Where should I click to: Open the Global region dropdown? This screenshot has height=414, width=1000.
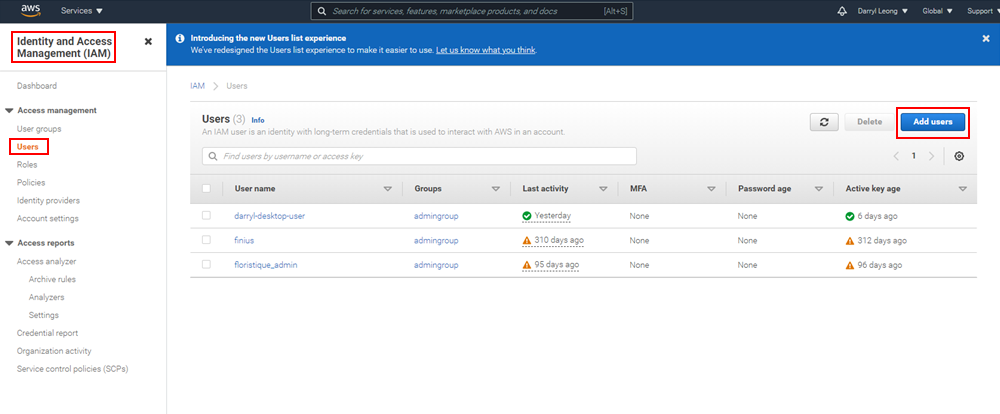click(x=938, y=11)
